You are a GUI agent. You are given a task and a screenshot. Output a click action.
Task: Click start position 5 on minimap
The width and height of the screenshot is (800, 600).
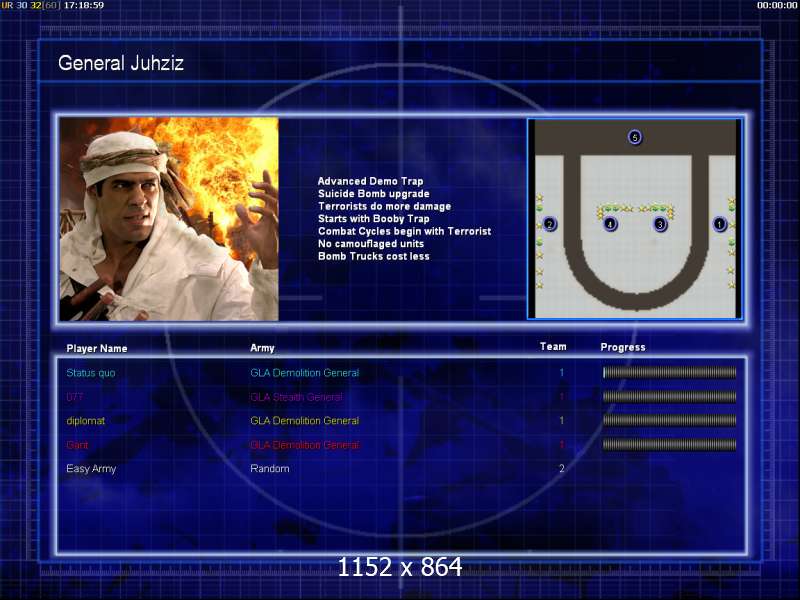tap(635, 137)
